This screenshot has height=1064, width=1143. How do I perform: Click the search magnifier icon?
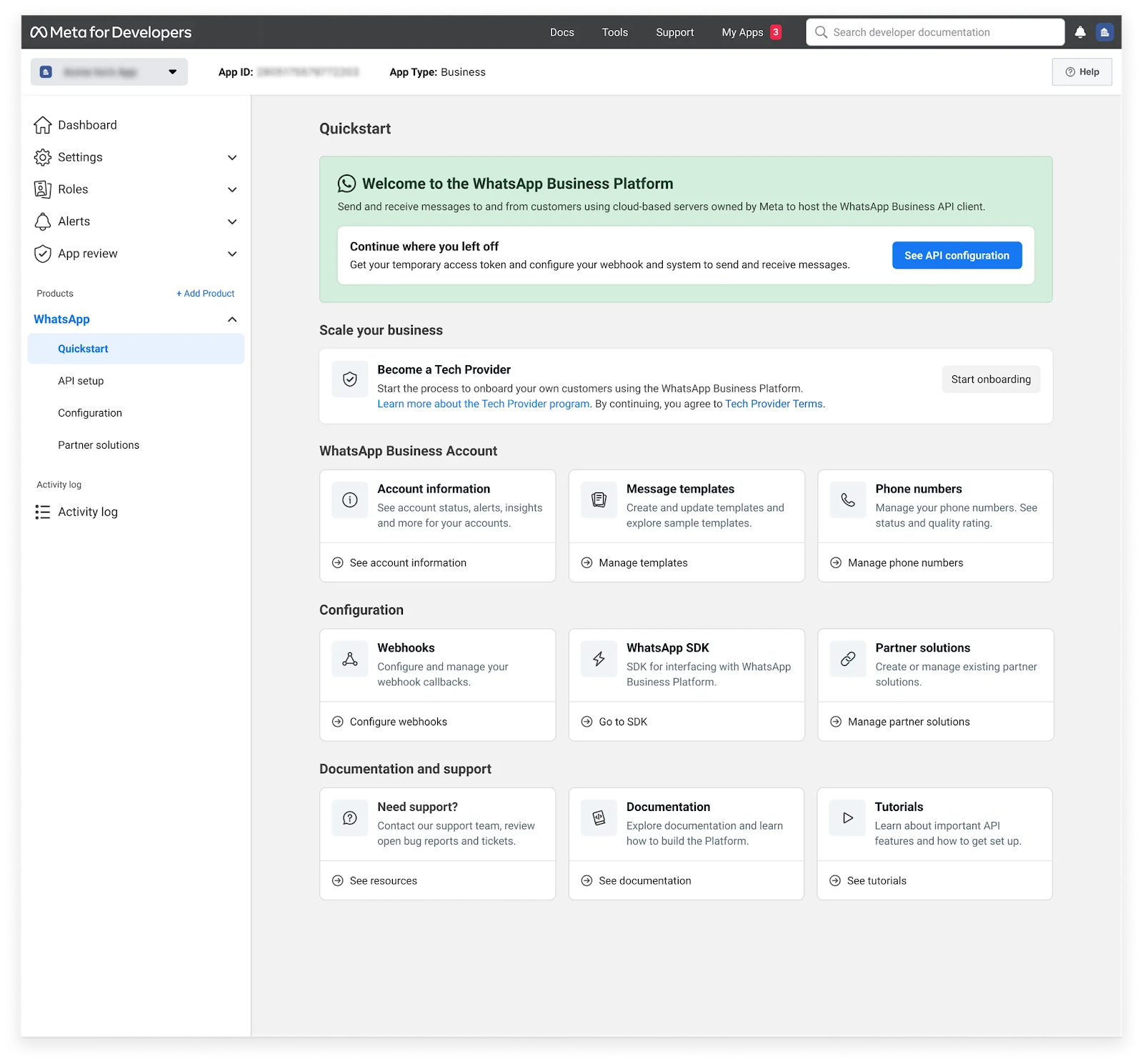pyautogui.click(x=821, y=32)
